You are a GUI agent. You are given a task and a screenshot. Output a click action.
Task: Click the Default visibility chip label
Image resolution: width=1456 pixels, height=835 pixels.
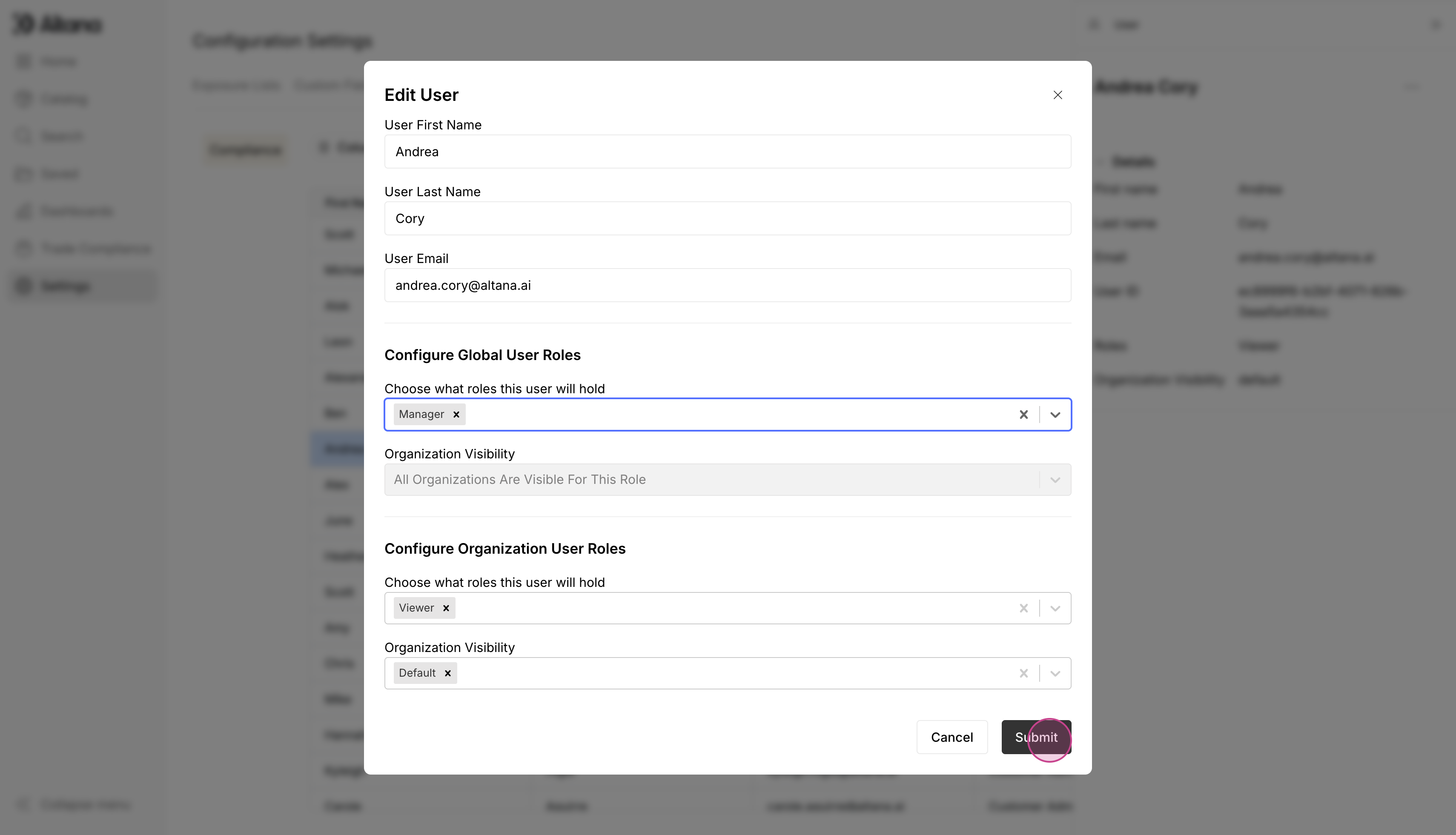(x=417, y=673)
